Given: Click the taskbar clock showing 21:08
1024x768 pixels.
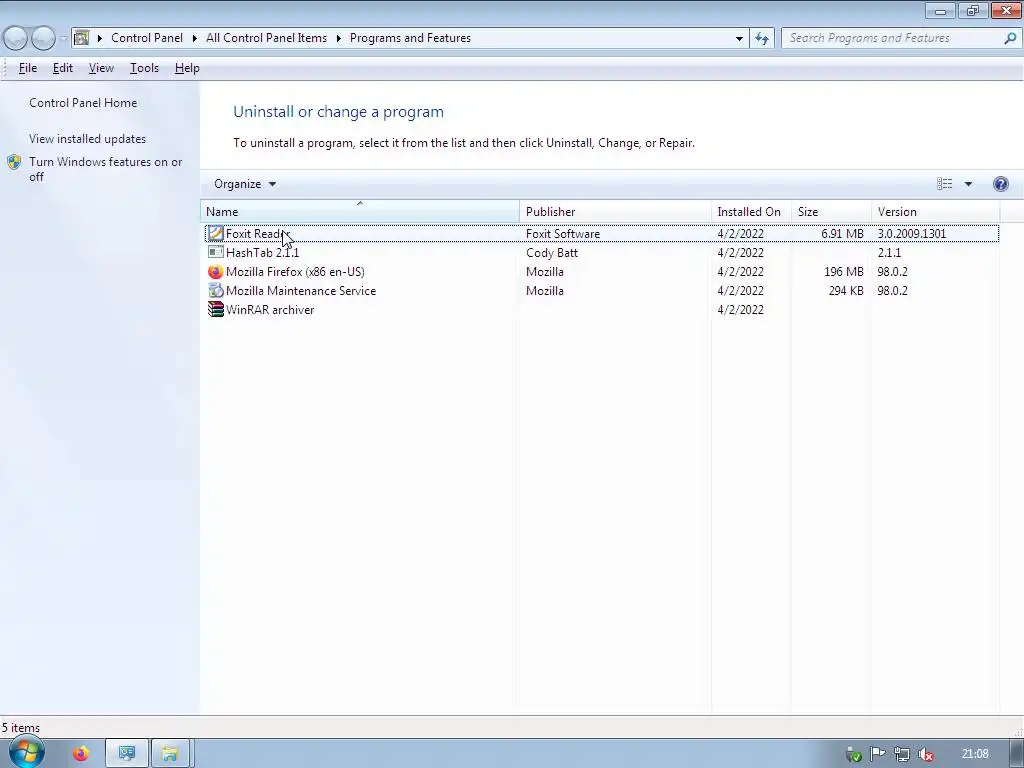Looking at the screenshot, I should (x=975, y=754).
